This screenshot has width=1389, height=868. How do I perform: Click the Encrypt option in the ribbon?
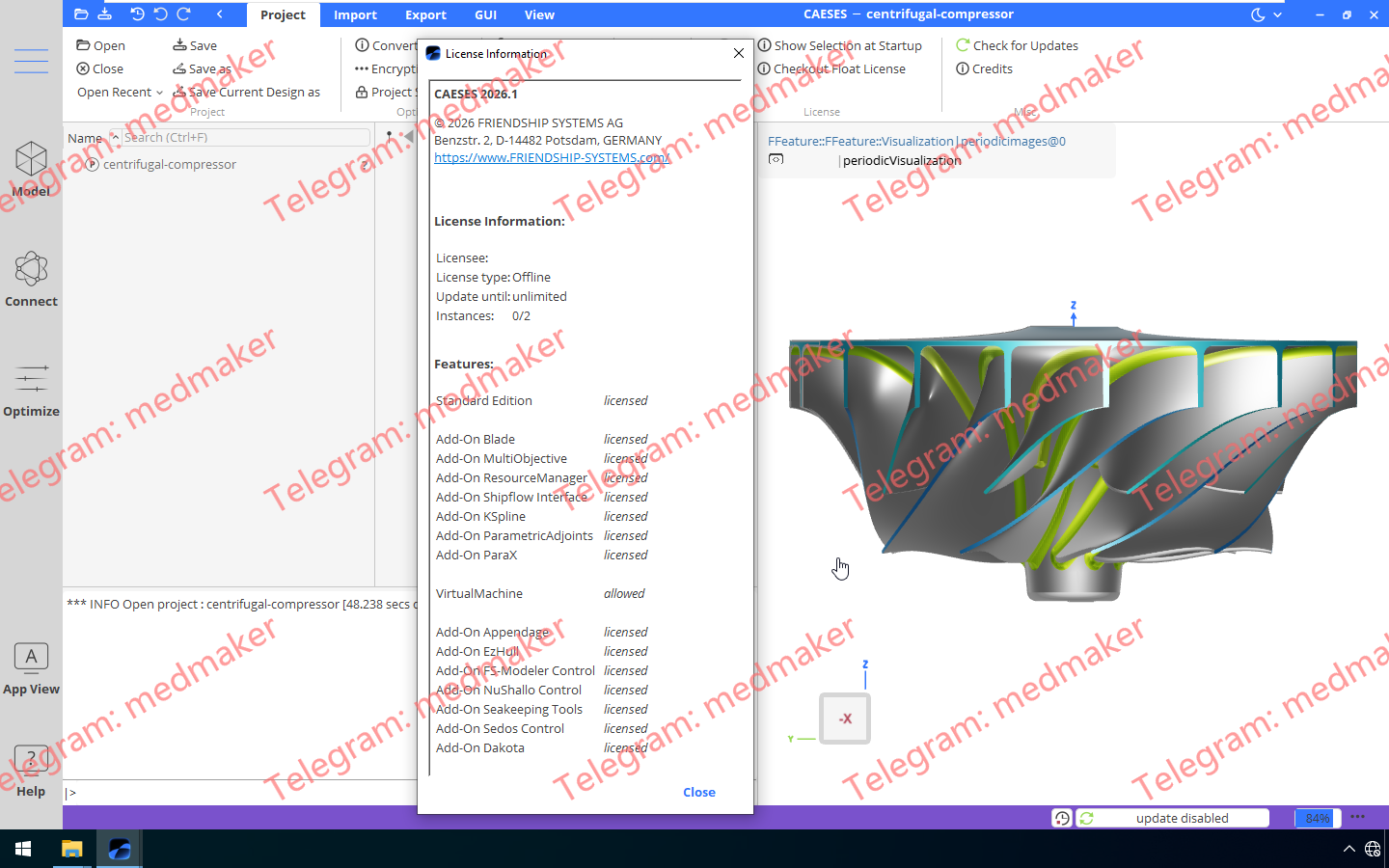pyautogui.click(x=385, y=68)
